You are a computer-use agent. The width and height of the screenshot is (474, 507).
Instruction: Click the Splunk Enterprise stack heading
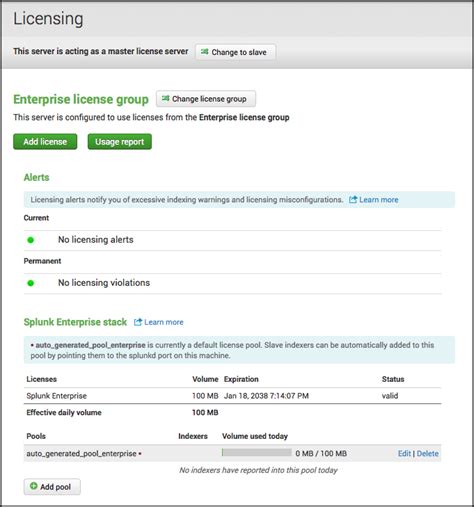pos(75,322)
